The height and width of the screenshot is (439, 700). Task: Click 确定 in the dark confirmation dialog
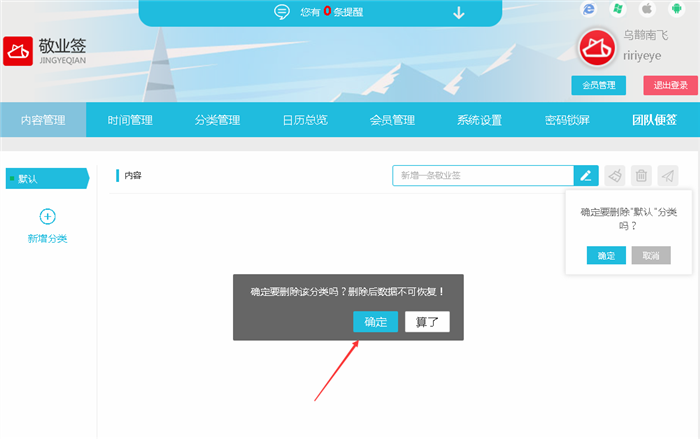(x=375, y=322)
